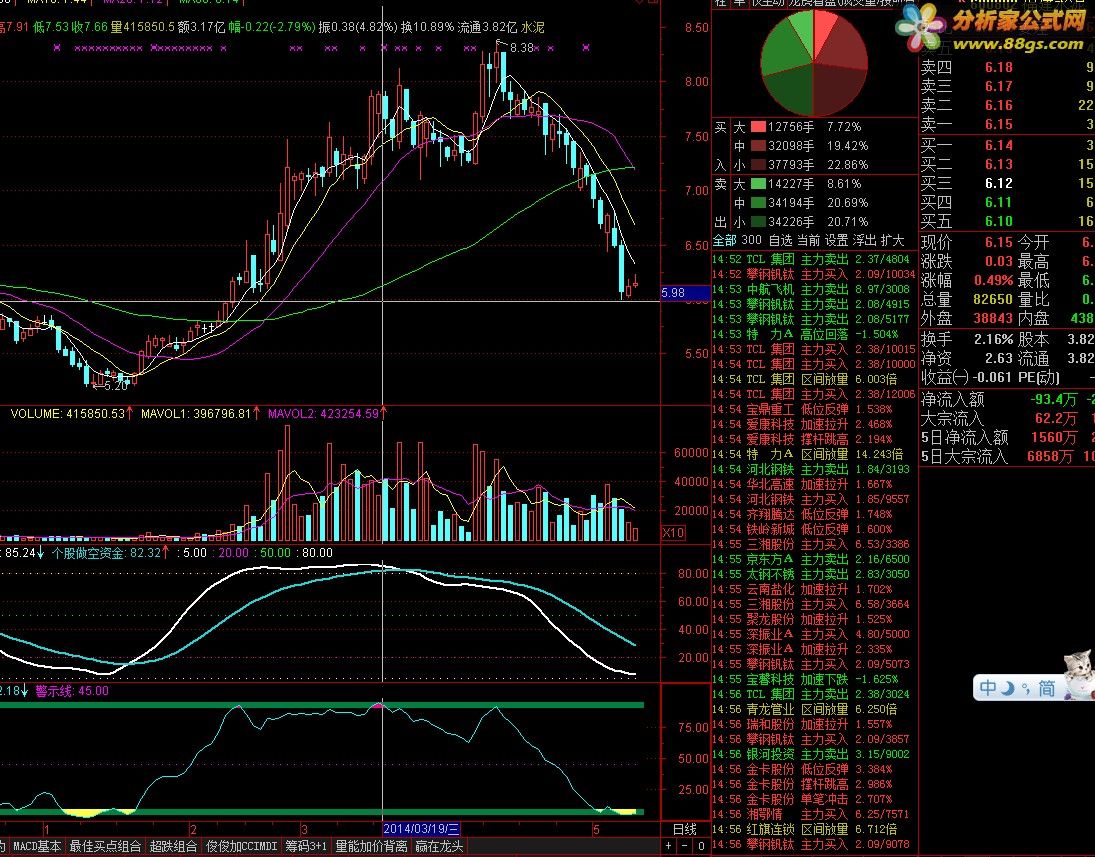Open the 俊俊加CCIMDI indicator tab
1095x857 pixels.
click(241, 846)
